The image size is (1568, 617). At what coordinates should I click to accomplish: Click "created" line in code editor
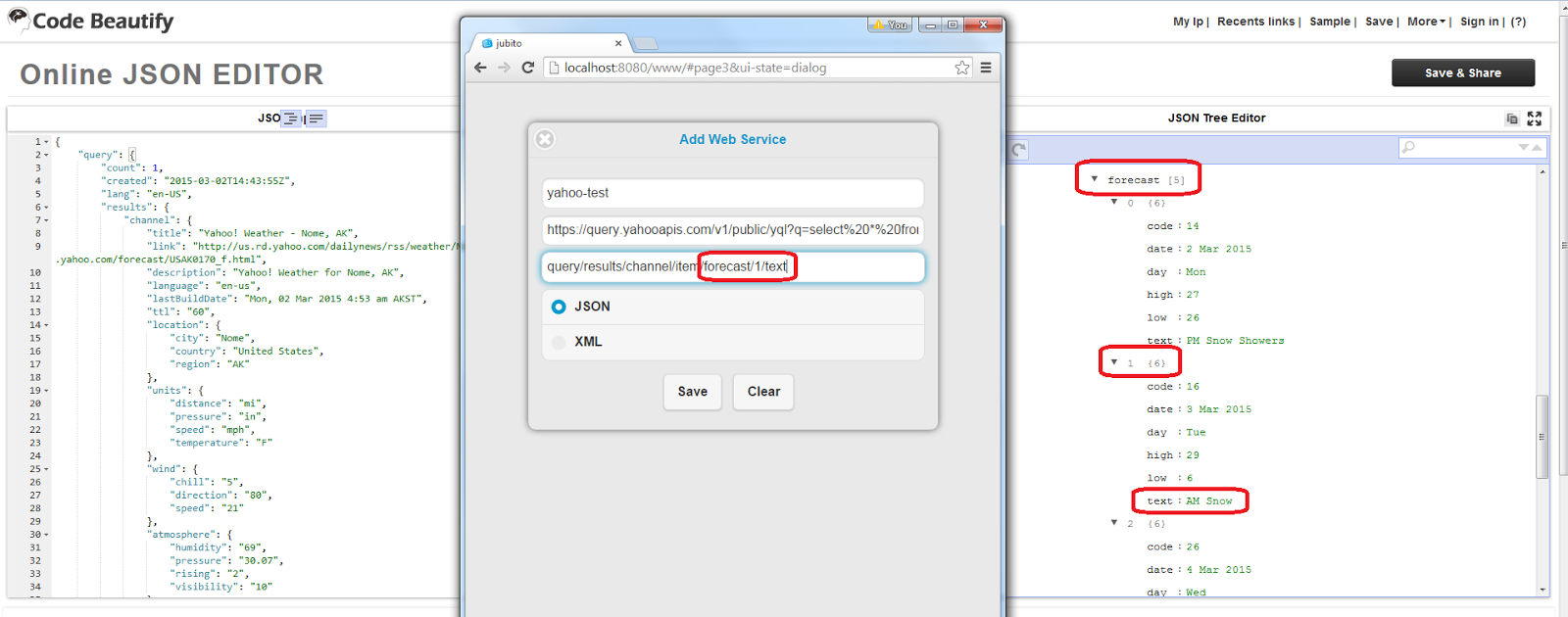[199, 181]
